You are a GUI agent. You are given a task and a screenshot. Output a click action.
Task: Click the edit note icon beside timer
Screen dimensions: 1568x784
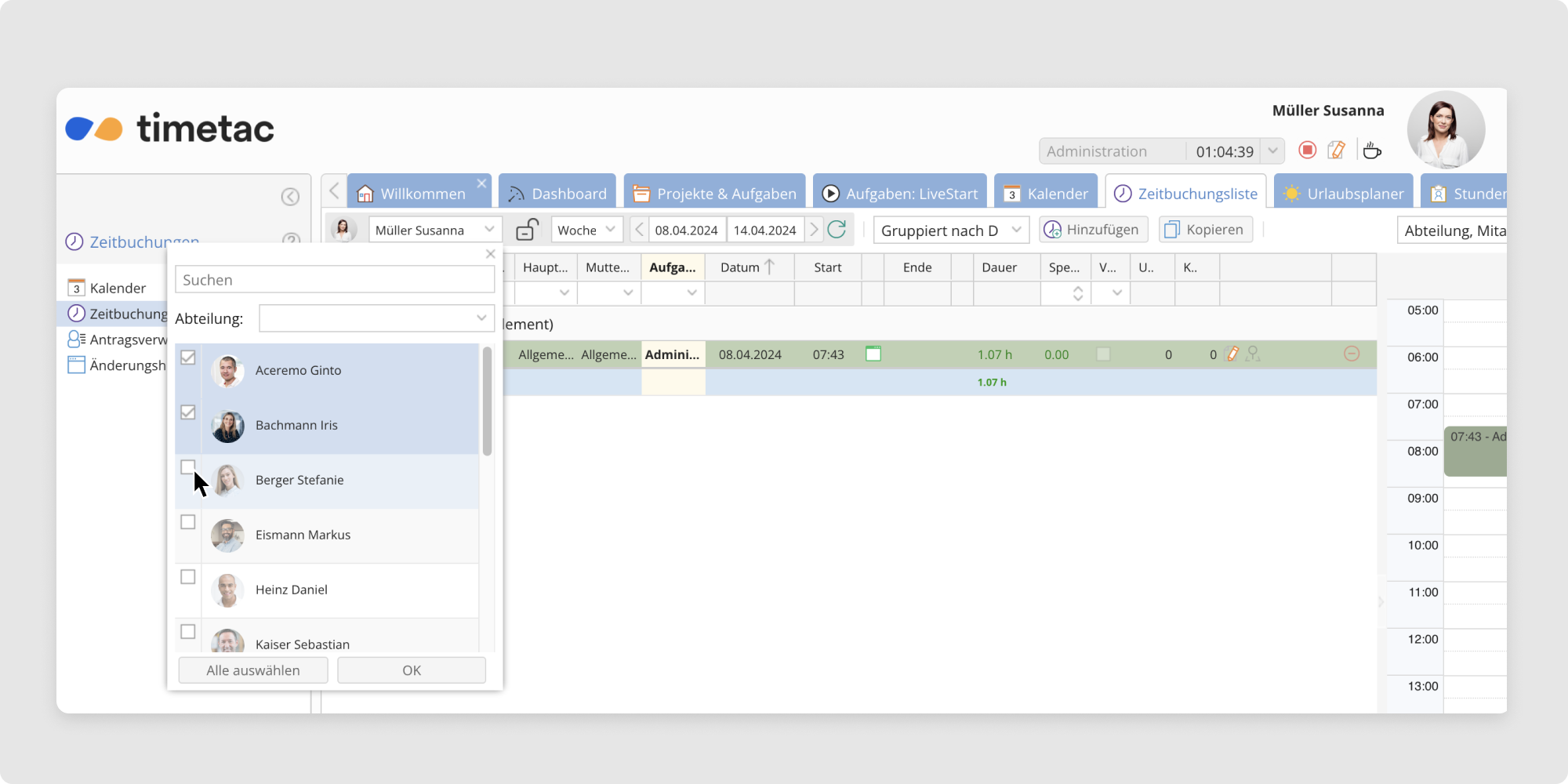pos(1337,151)
